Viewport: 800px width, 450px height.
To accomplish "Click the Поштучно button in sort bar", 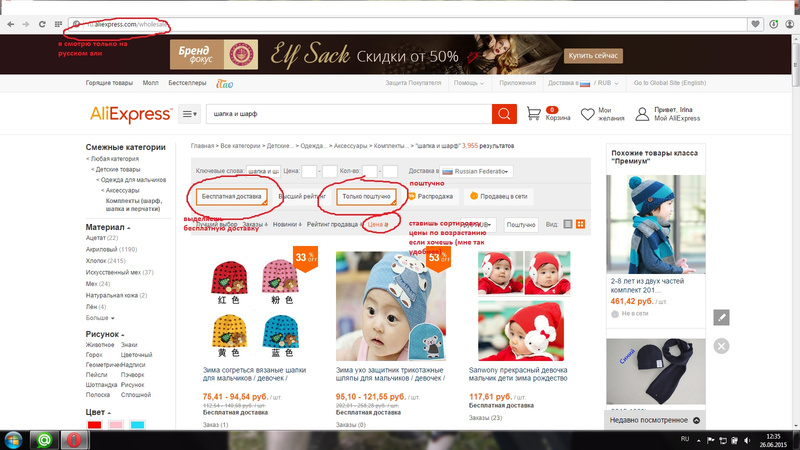I will 521,224.
